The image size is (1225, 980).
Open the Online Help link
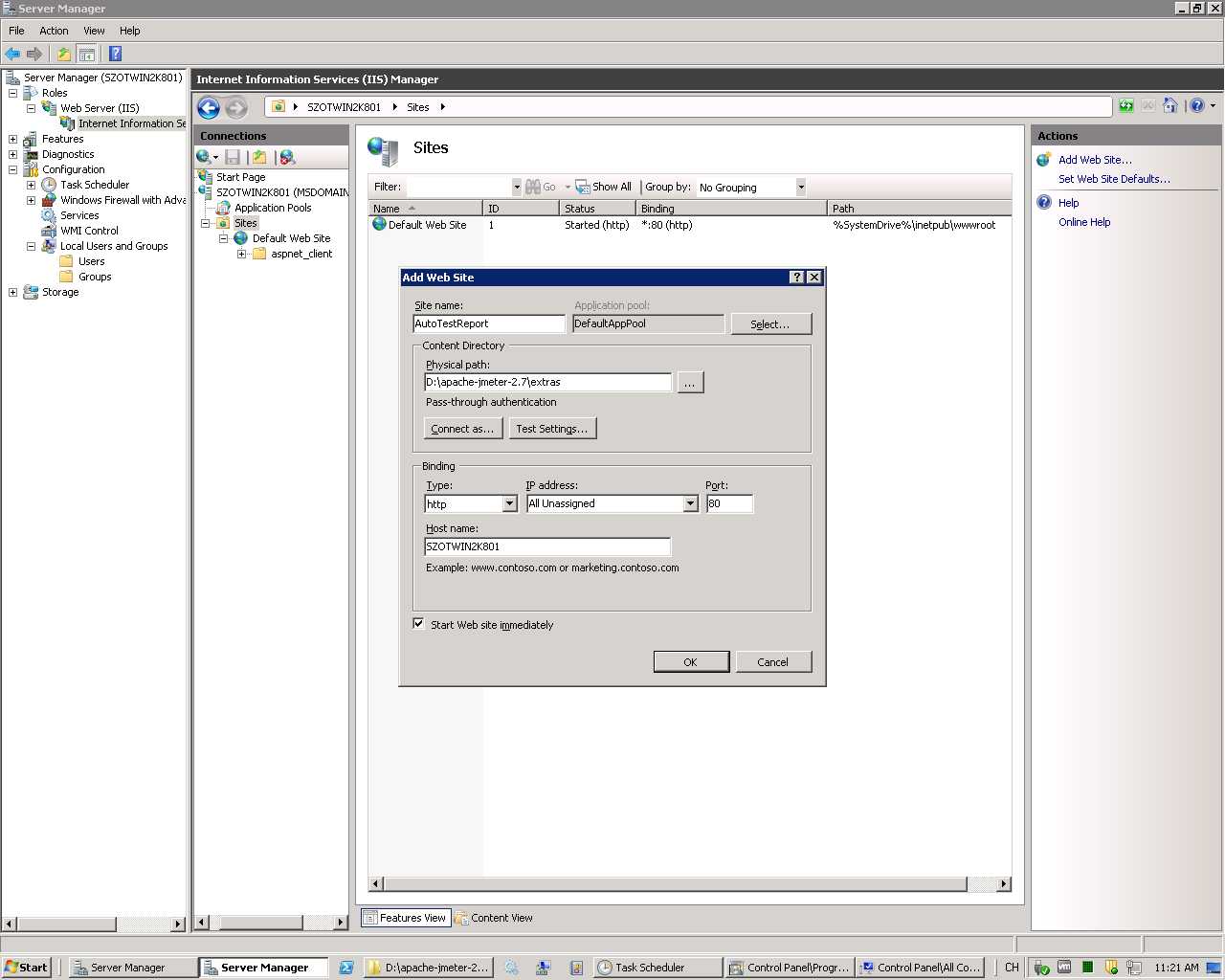[x=1084, y=222]
